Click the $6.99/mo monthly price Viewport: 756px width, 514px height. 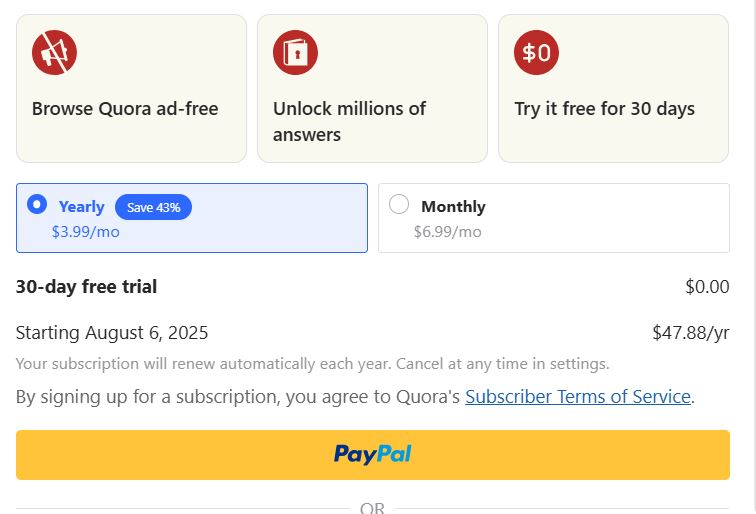coord(447,232)
